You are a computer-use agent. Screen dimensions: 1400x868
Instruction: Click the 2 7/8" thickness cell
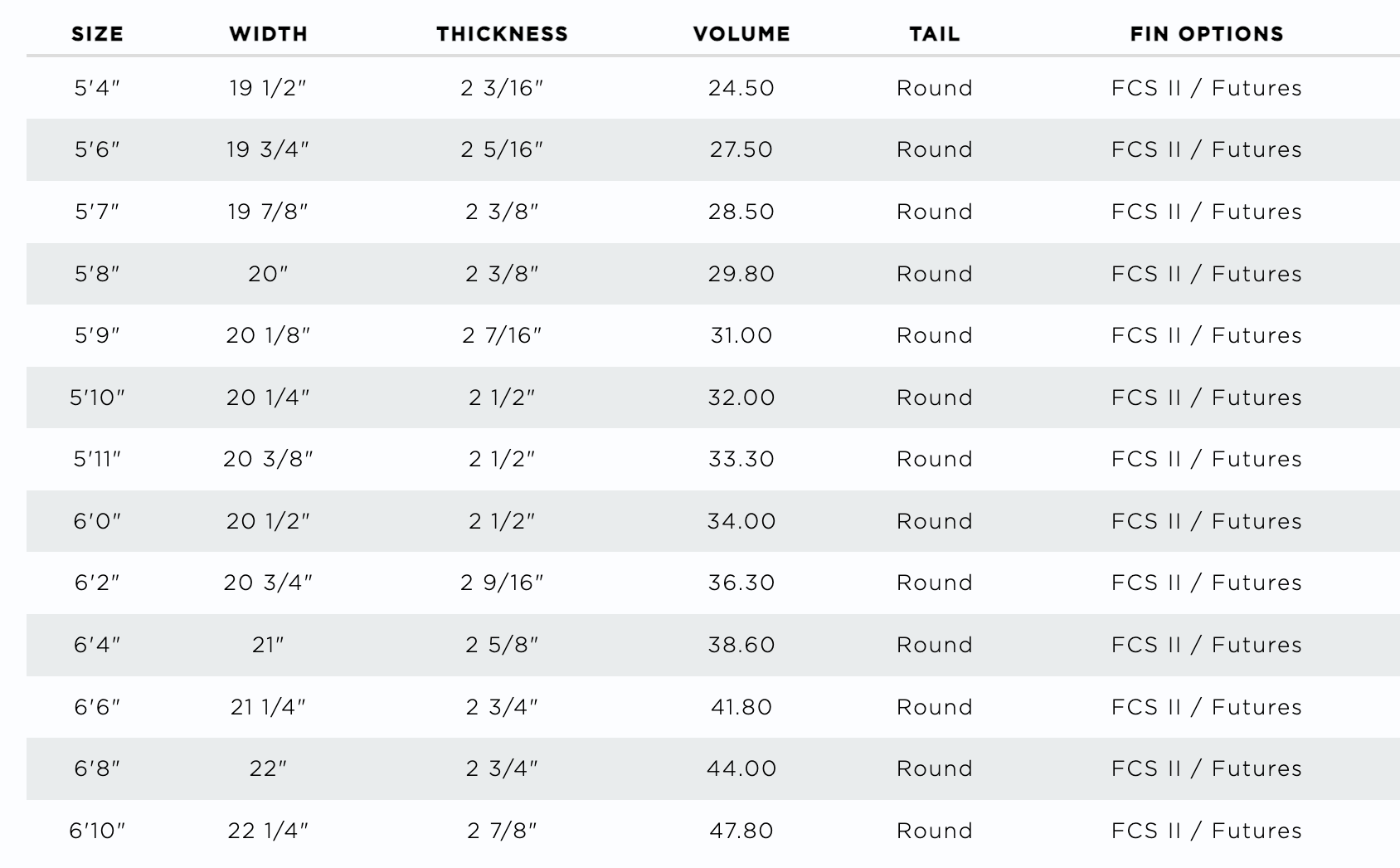click(x=502, y=831)
